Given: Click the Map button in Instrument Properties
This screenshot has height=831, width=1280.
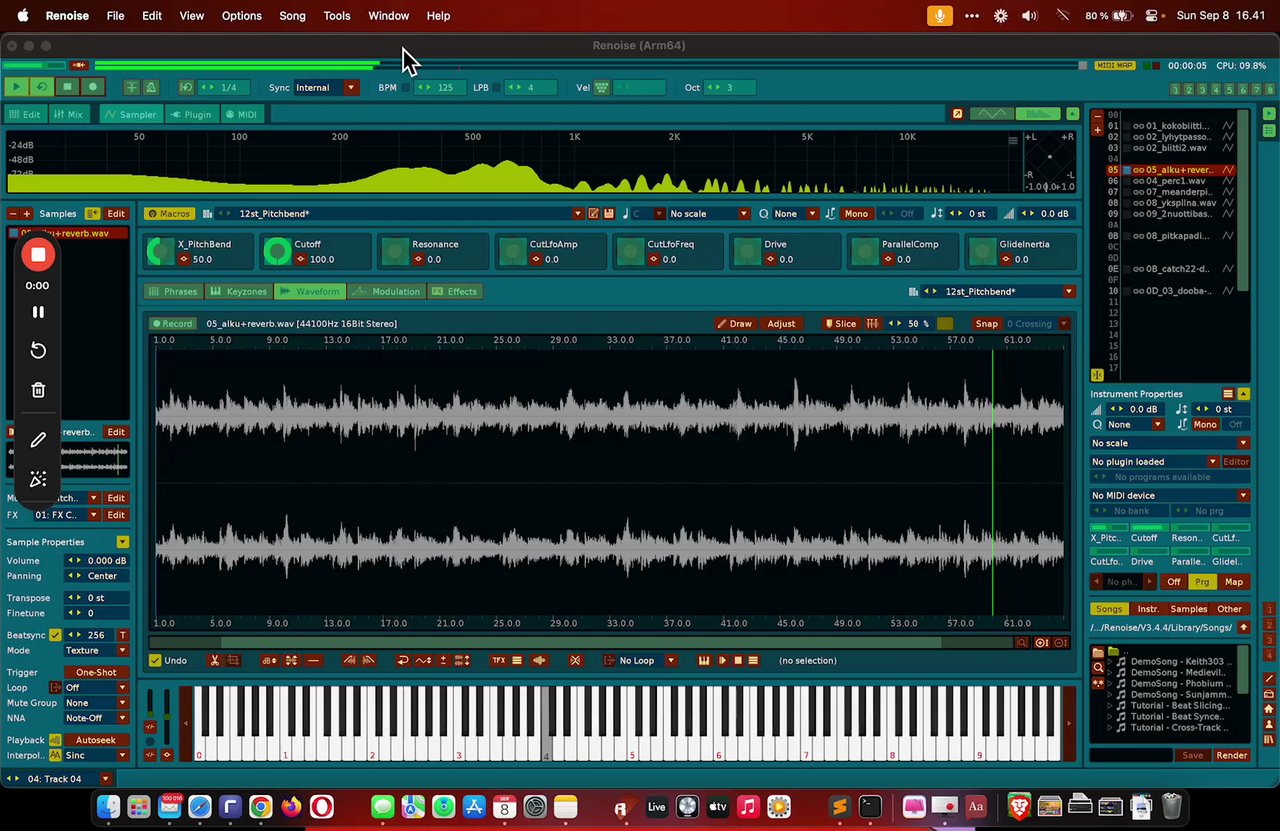Looking at the screenshot, I should [1234, 582].
